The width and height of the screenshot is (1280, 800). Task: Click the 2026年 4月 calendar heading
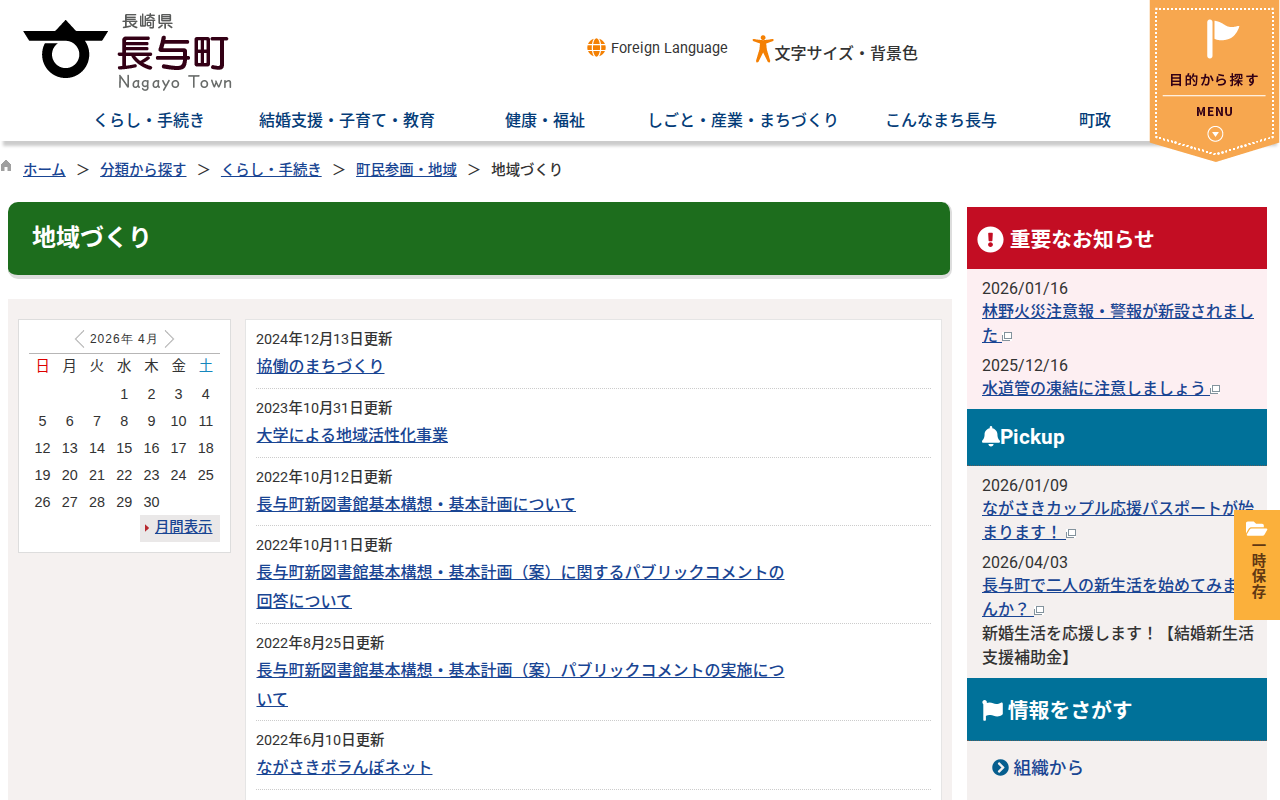[124, 339]
